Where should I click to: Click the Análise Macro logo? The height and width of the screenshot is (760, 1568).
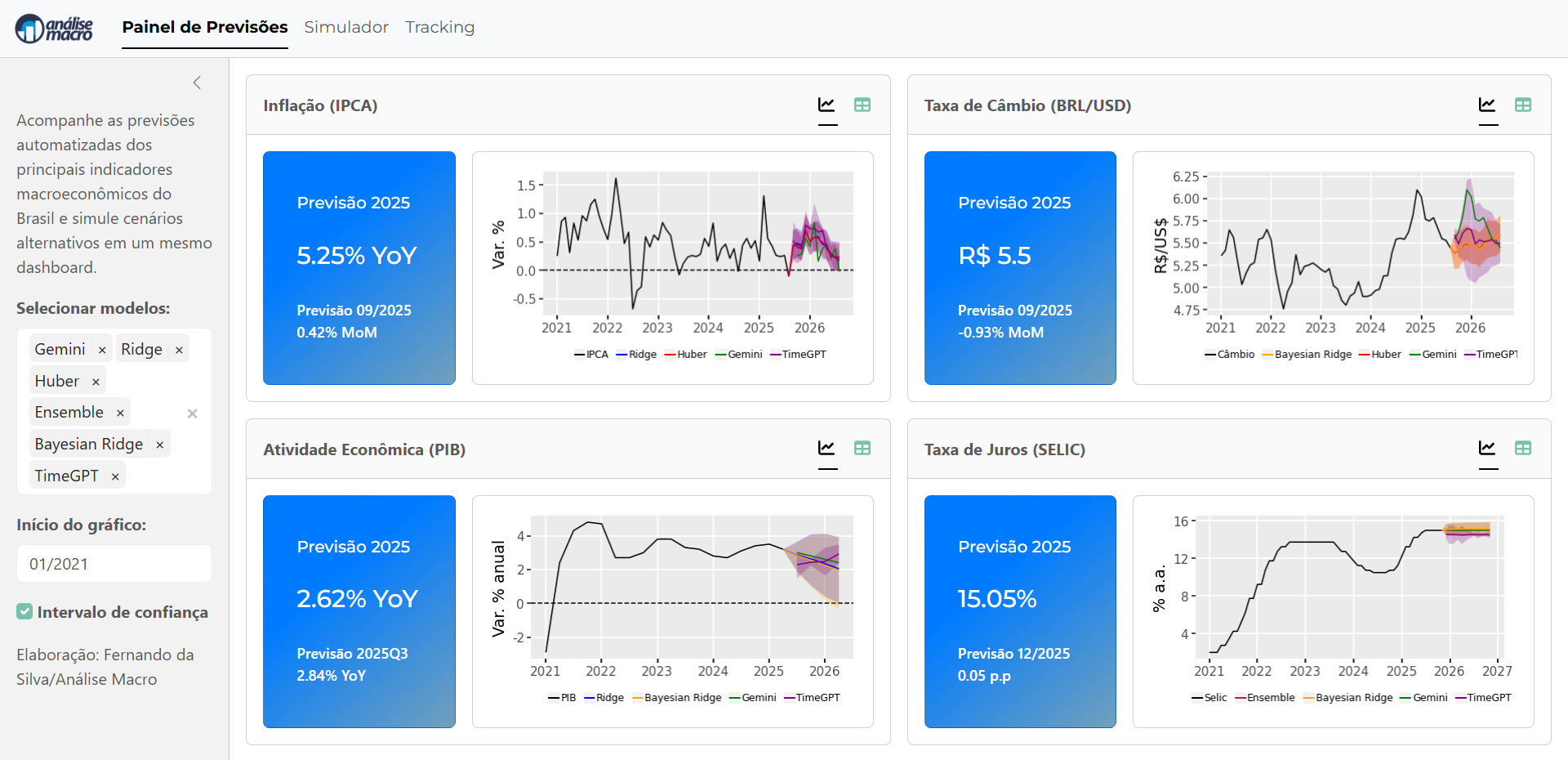54,29
